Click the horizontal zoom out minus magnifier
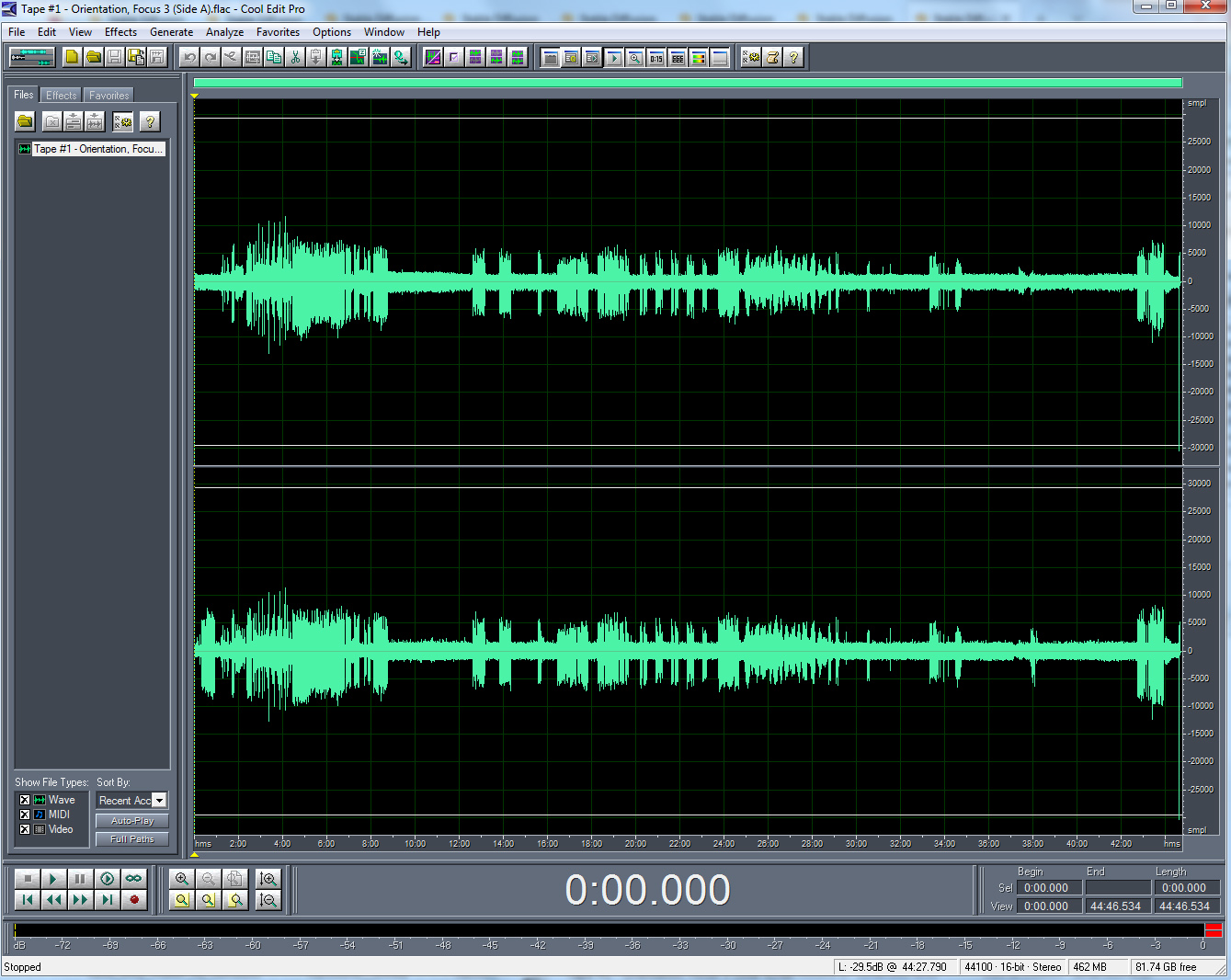The image size is (1231, 980). click(209, 879)
